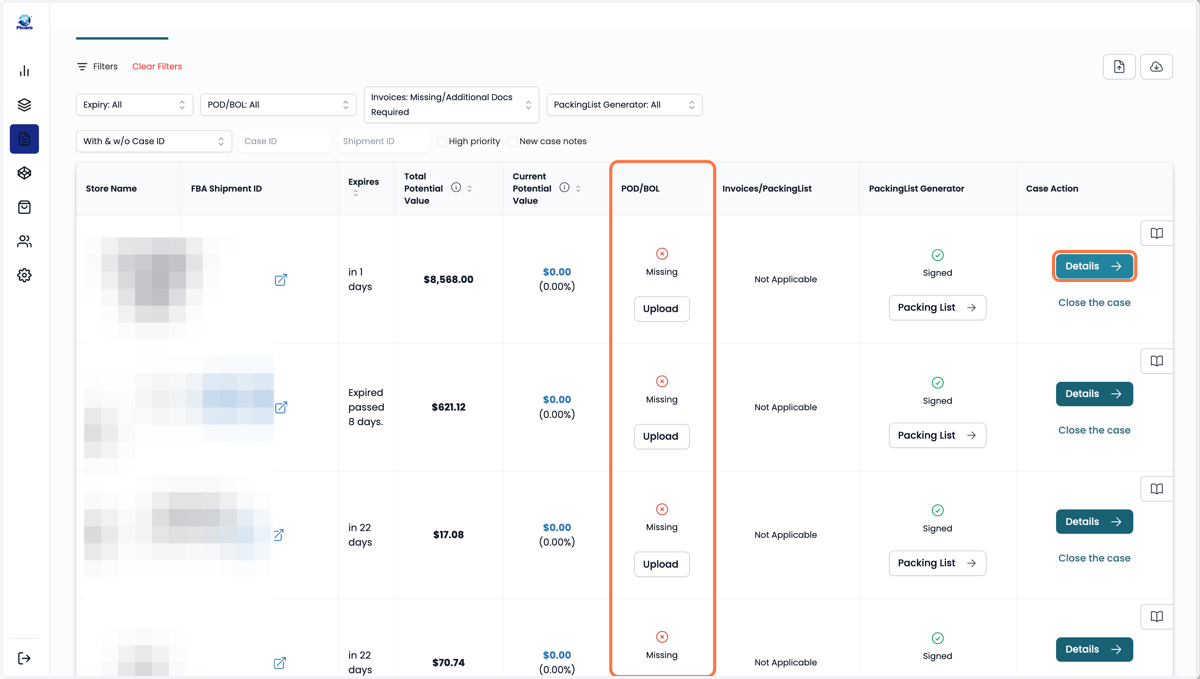The height and width of the screenshot is (679, 1200).
Task: Open Details for the $8,568.00 row
Action: point(1094,266)
